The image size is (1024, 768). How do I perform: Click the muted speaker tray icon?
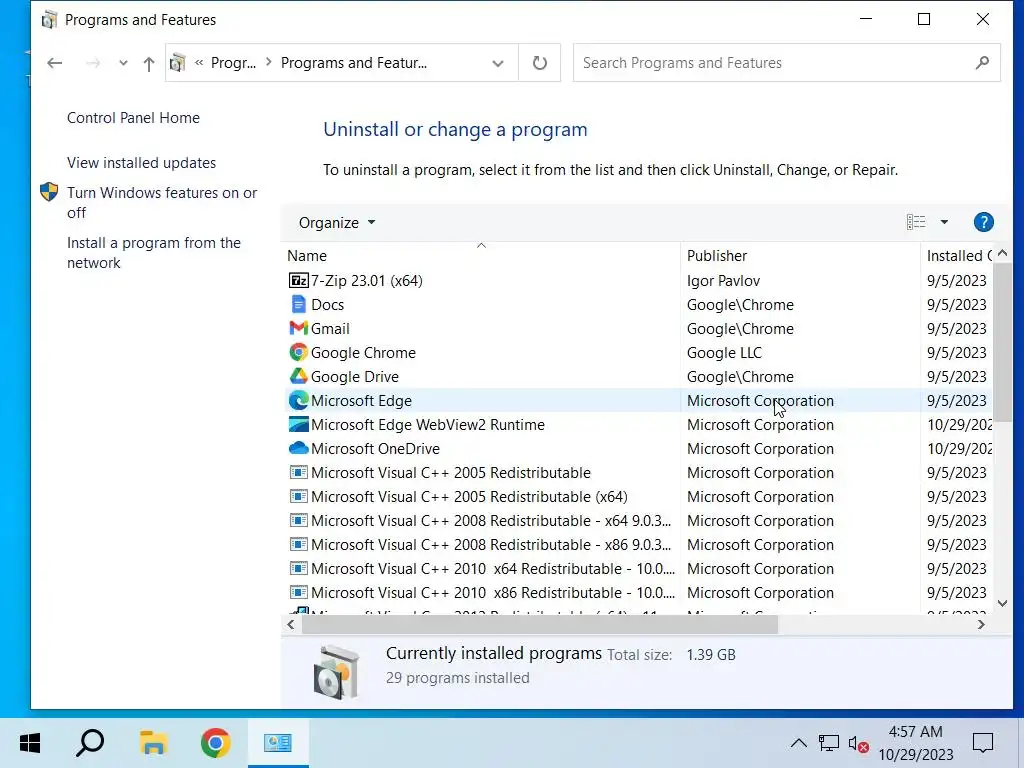tap(858, 743)
